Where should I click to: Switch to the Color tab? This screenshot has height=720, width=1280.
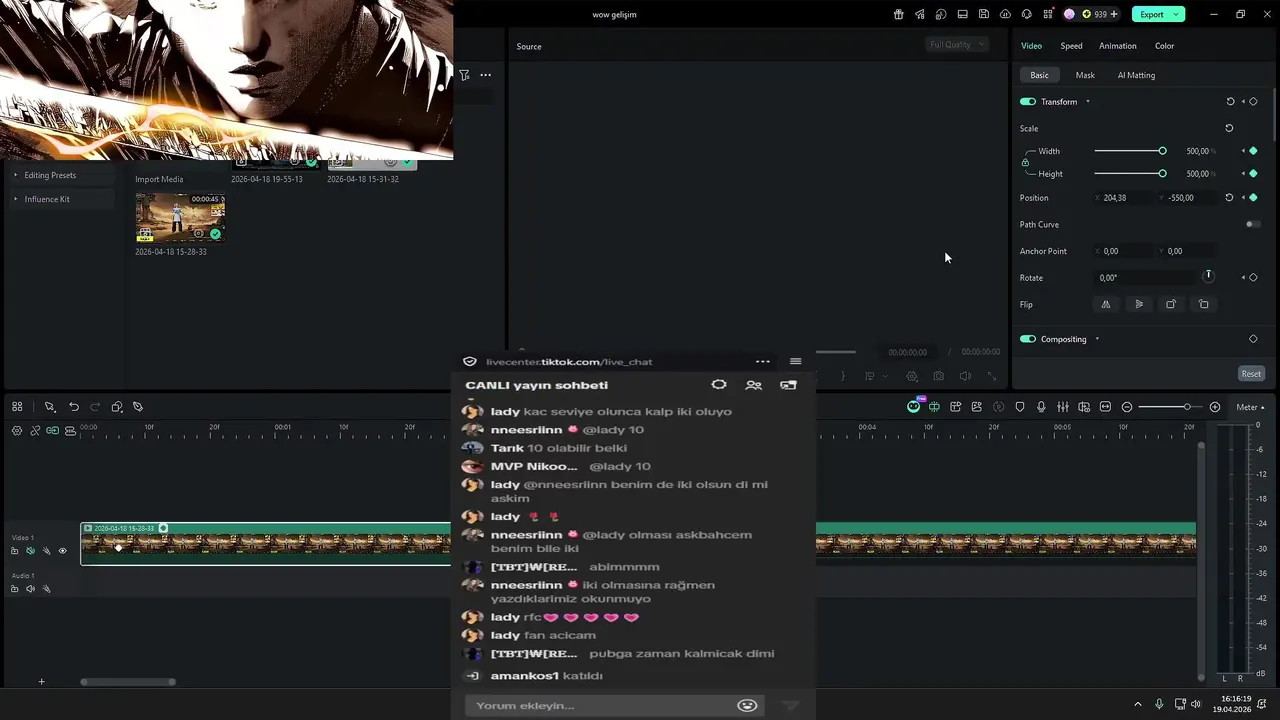(1164, 46)
